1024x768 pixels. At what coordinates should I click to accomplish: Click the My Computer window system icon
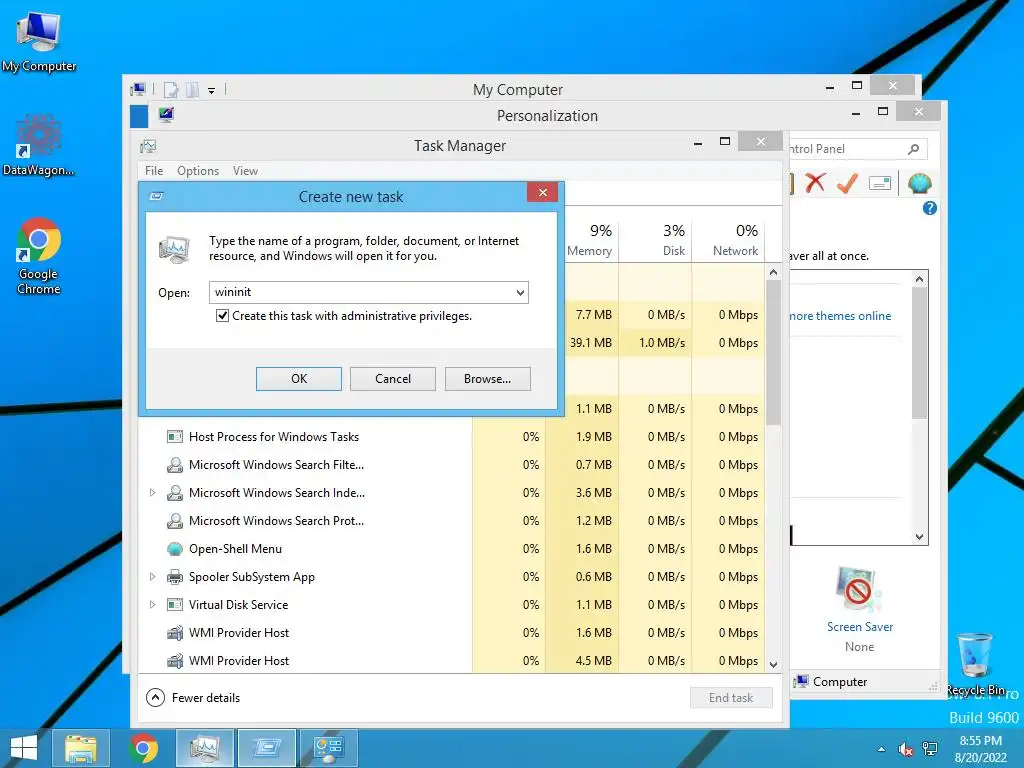tap(138, 89)
